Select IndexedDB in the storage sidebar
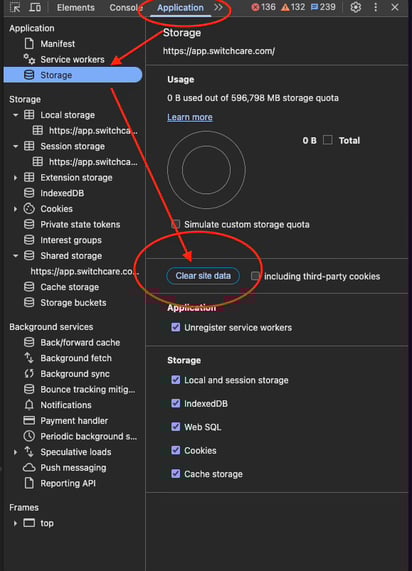Screen dimensions: 412x571 [x=62, y=193]
